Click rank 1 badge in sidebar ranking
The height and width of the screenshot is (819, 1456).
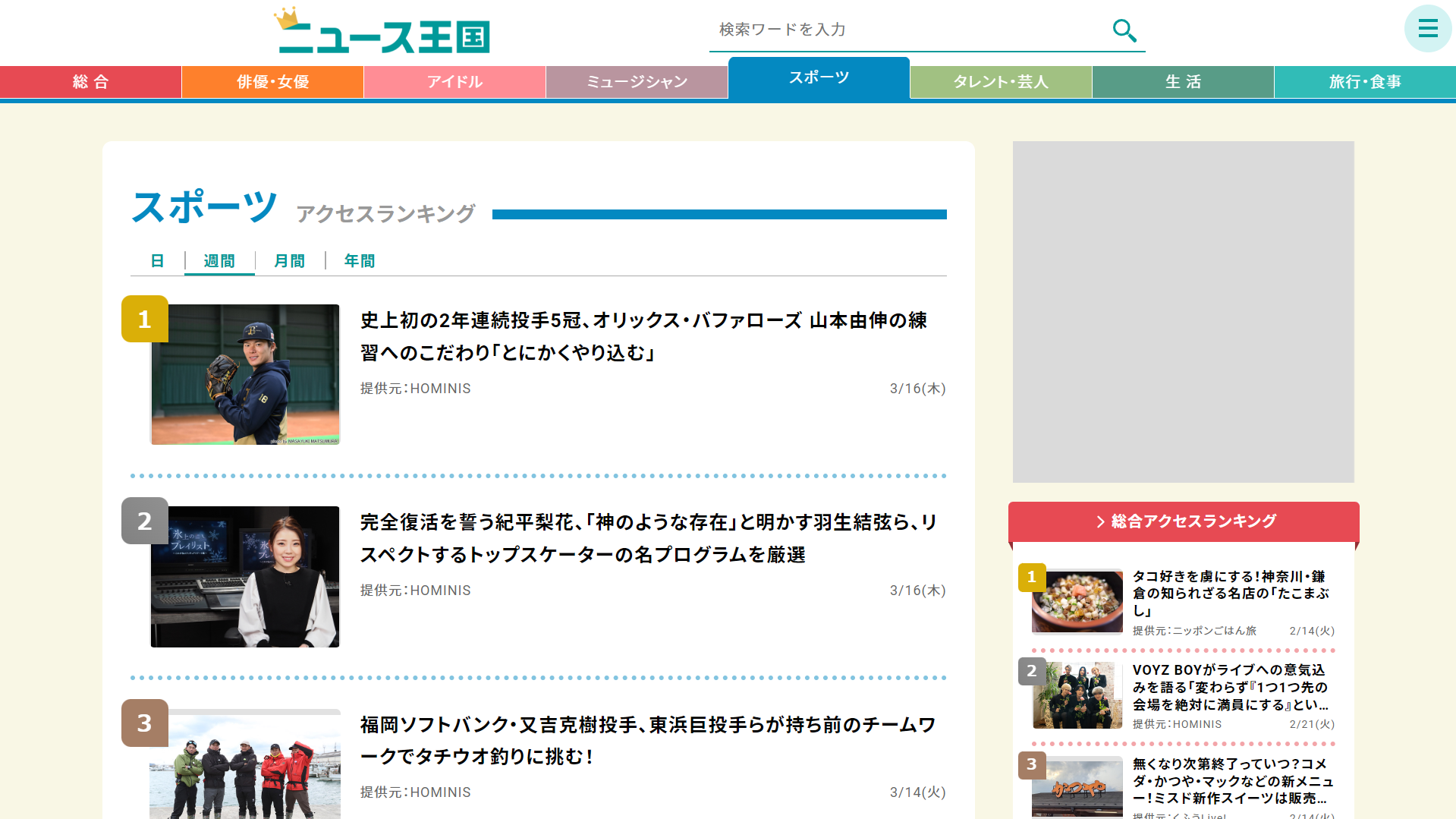tap(1032, 577)
